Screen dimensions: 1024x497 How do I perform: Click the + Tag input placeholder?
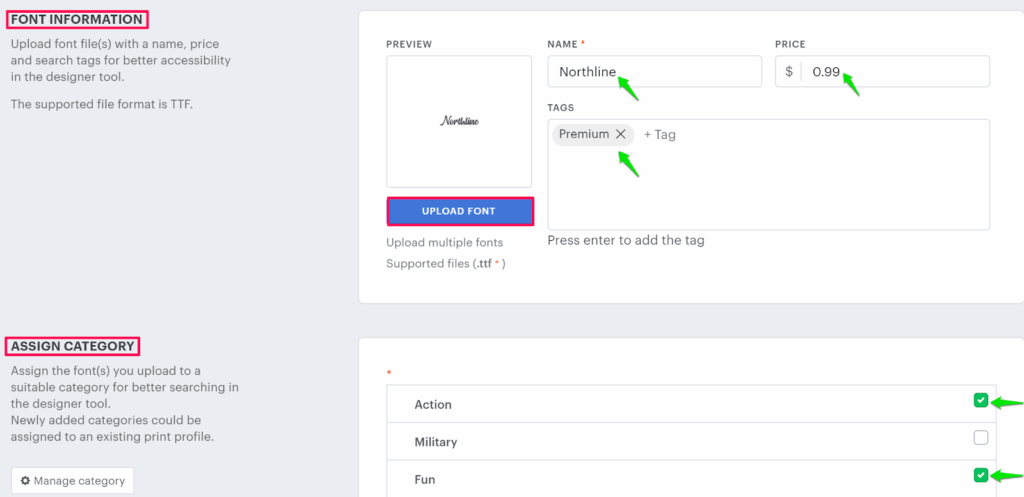click(659, 134)
